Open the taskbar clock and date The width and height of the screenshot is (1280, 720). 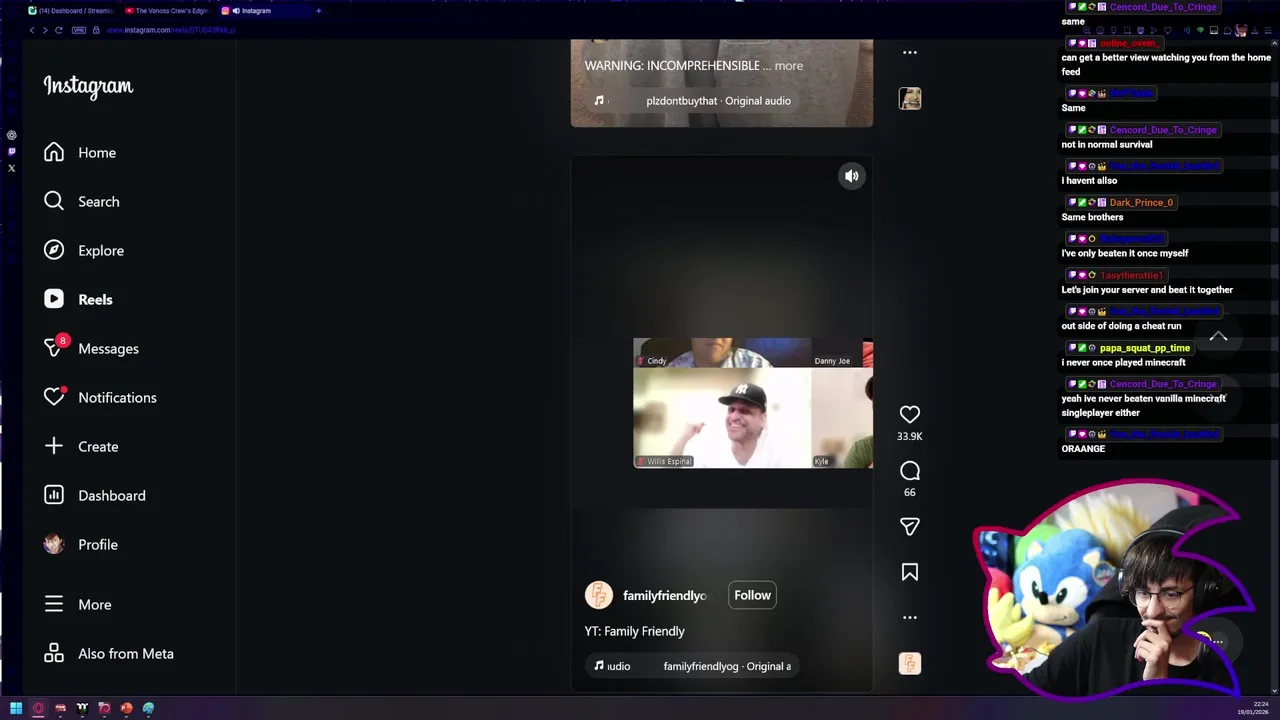coord(1253,708)
